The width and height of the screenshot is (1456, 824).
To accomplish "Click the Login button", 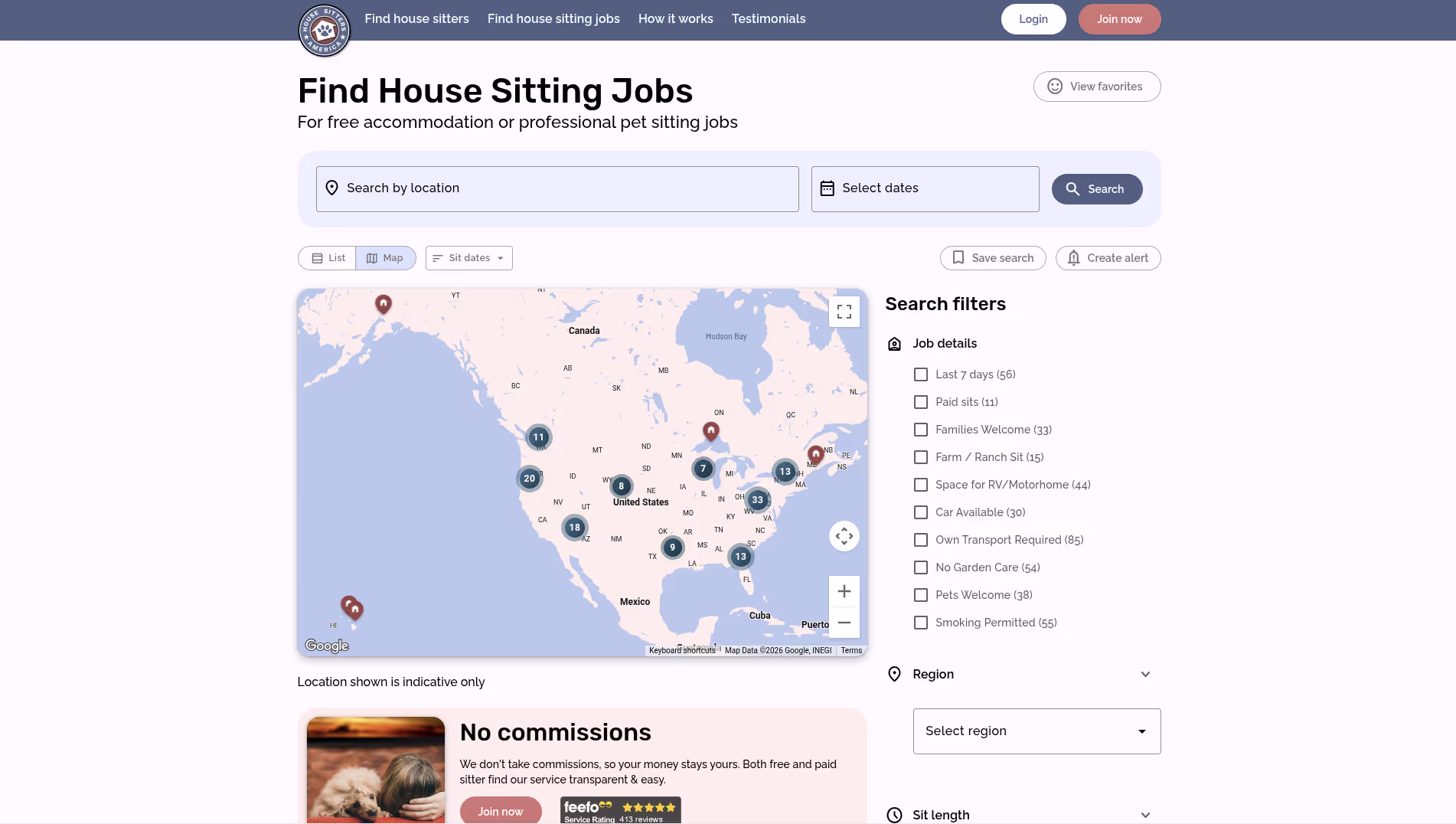I will click(x=1033, y=19).
